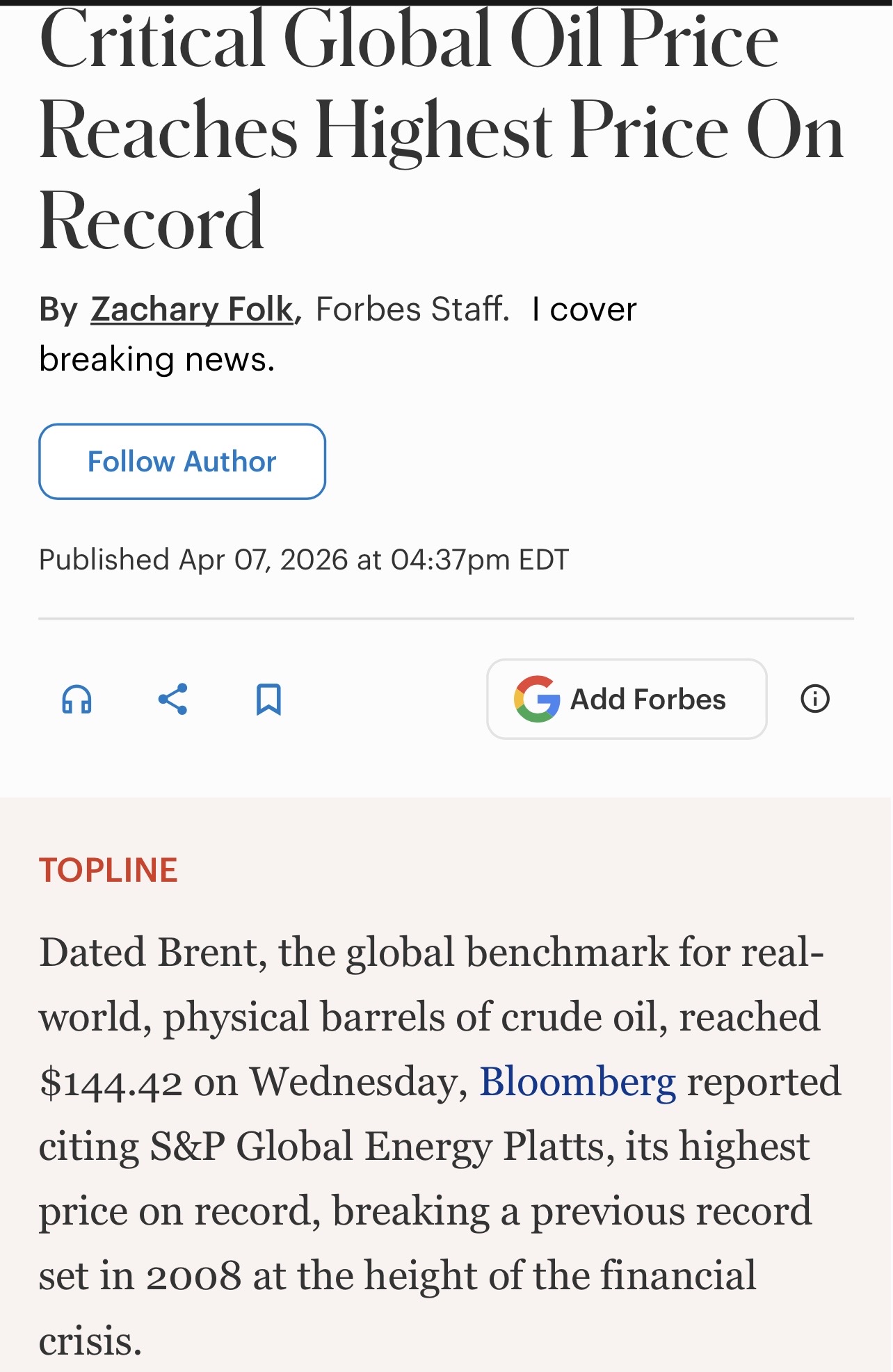
Task: Open Zachary Folk author page
Action: pyautogui.click(x=192, y=309)
